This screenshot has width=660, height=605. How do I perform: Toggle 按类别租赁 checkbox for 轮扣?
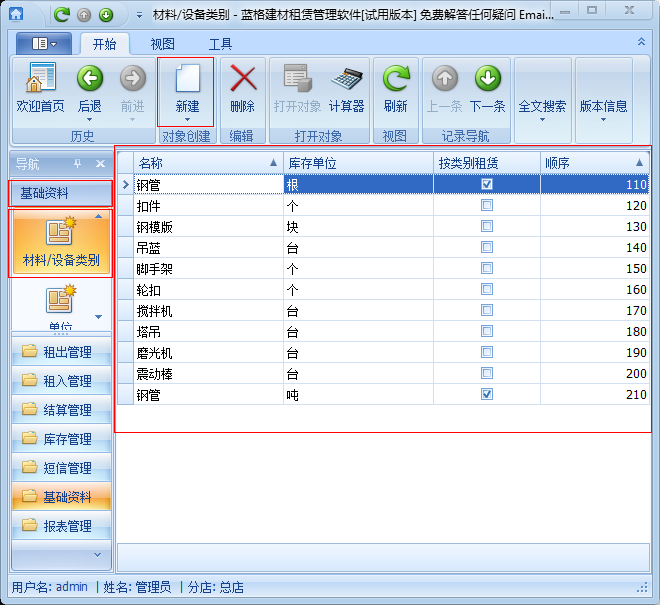[x=487, y=289]
